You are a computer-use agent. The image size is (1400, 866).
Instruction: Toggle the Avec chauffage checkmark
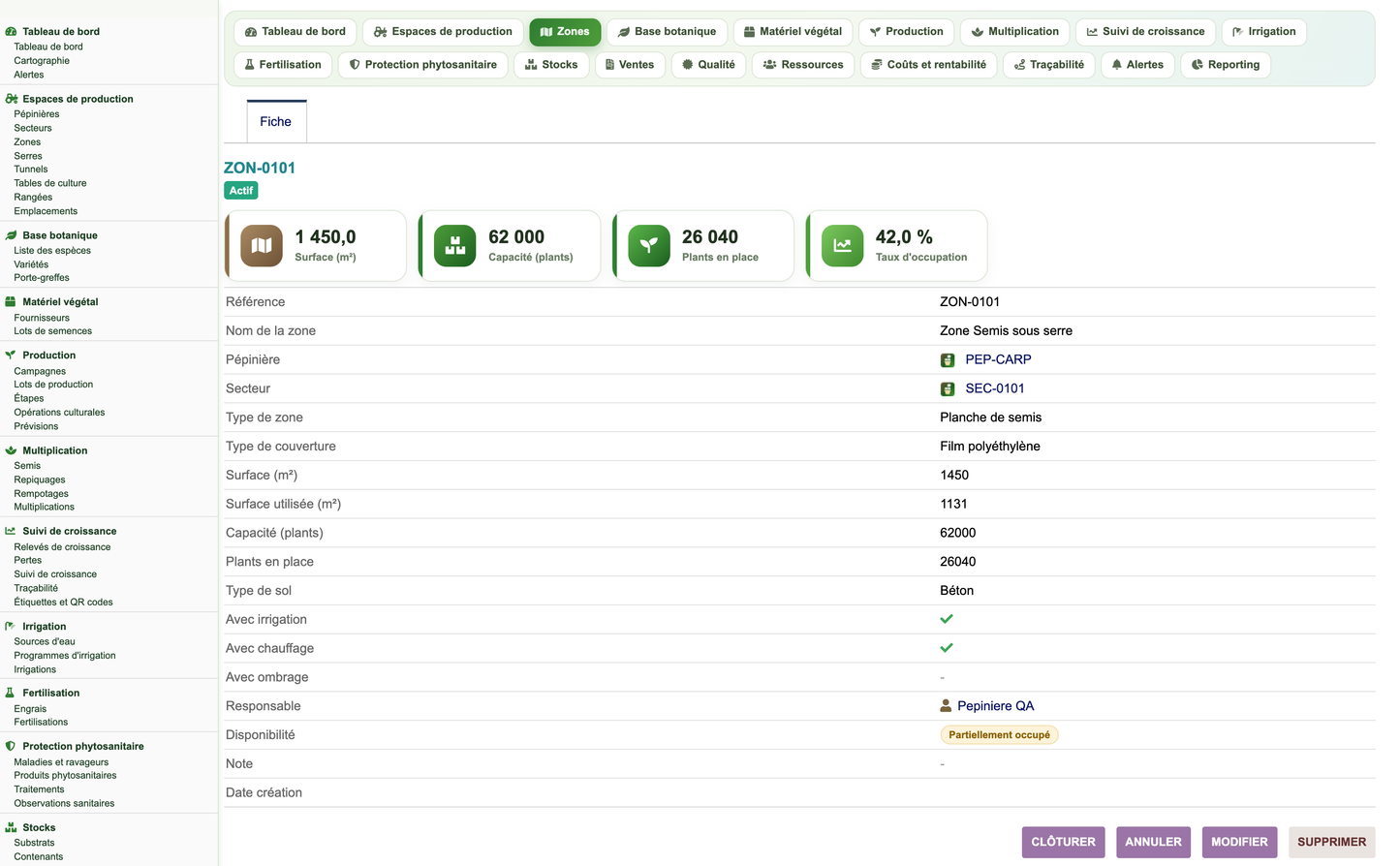[x=947, y=648]
